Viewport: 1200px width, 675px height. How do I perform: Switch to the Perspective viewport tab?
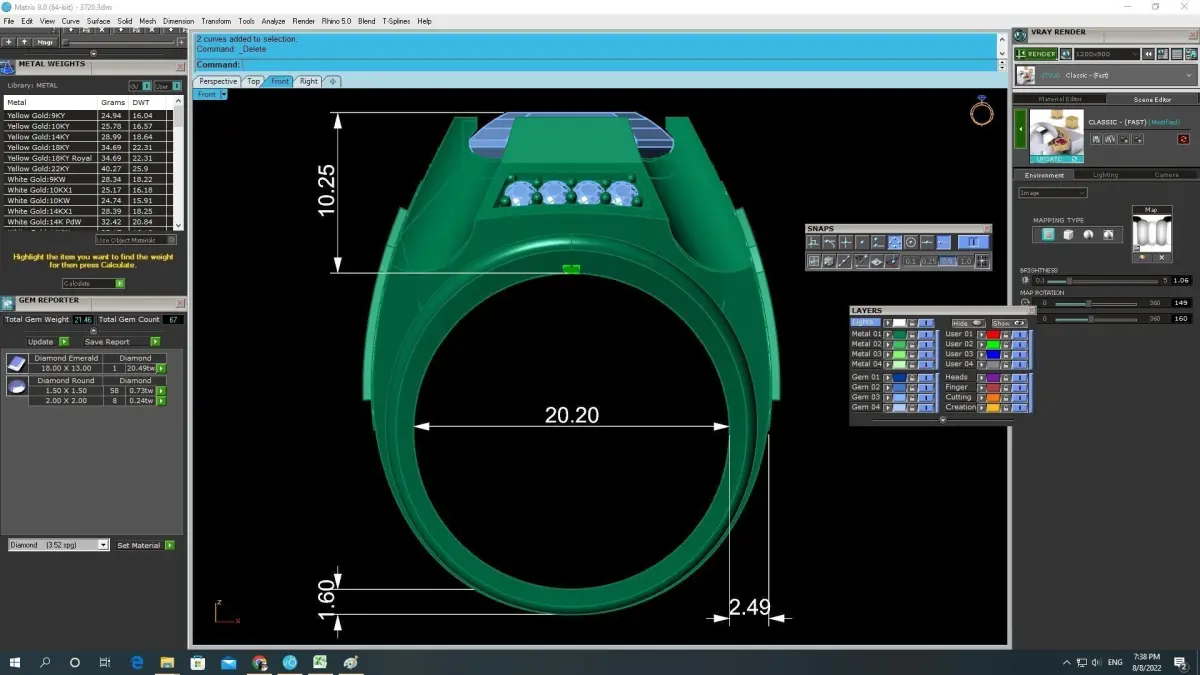click(x=217, y=81)
